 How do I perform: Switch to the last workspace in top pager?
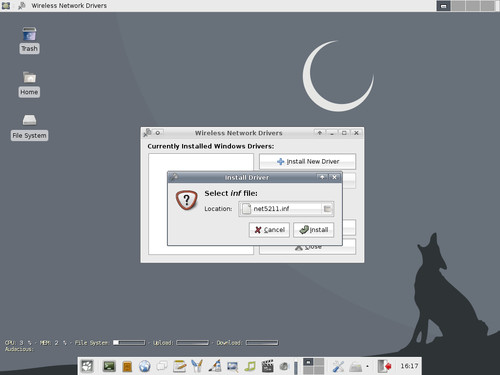[488, 6]
